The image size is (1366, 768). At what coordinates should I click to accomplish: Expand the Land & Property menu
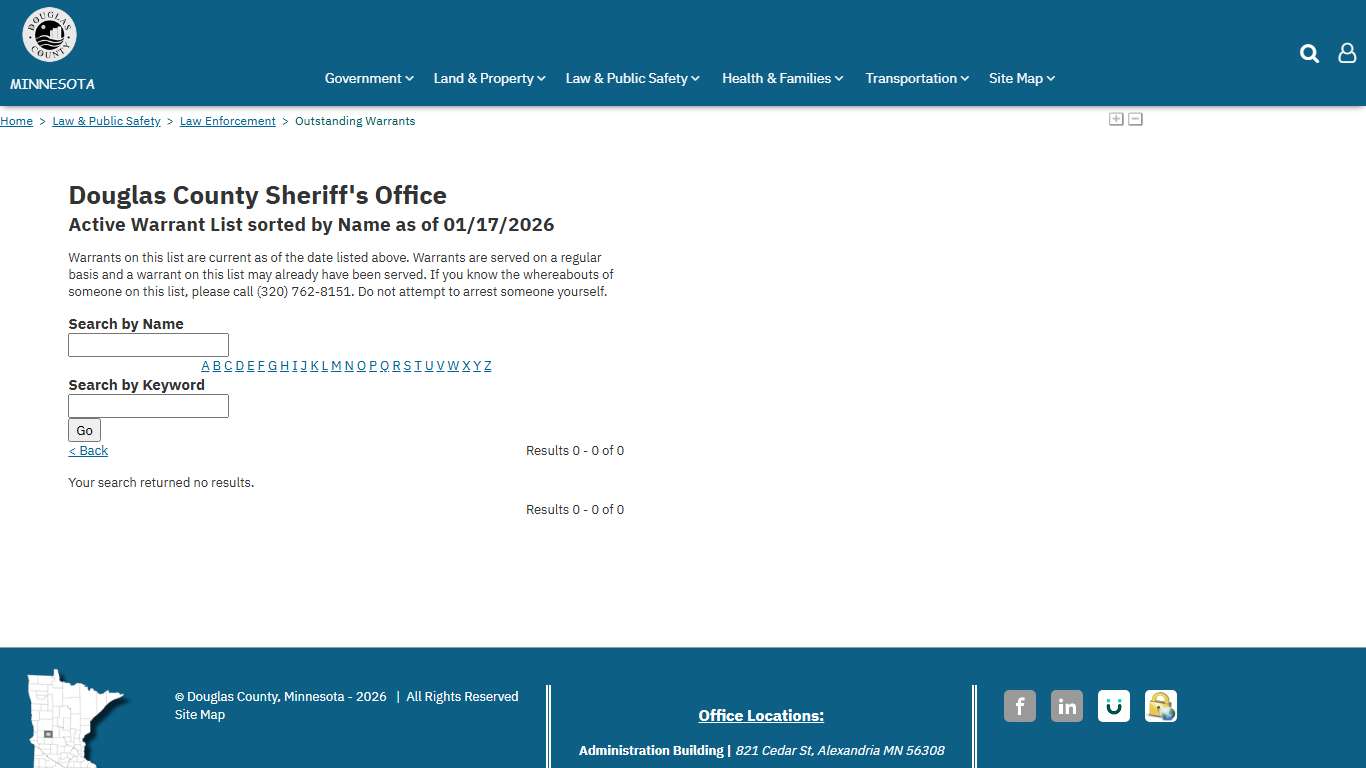click(x=488, y=78)
